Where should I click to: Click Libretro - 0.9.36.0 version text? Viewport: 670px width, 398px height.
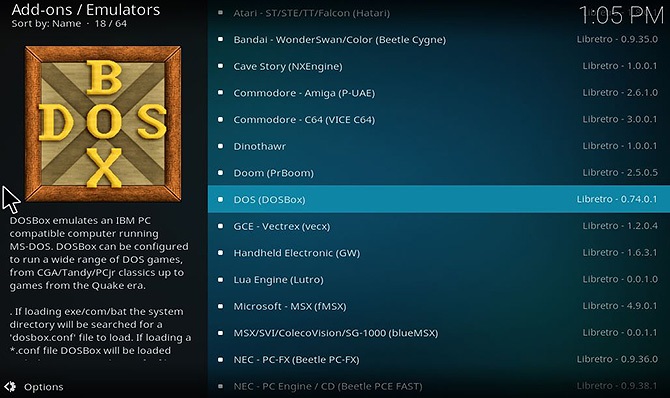[x=617, y=359]
